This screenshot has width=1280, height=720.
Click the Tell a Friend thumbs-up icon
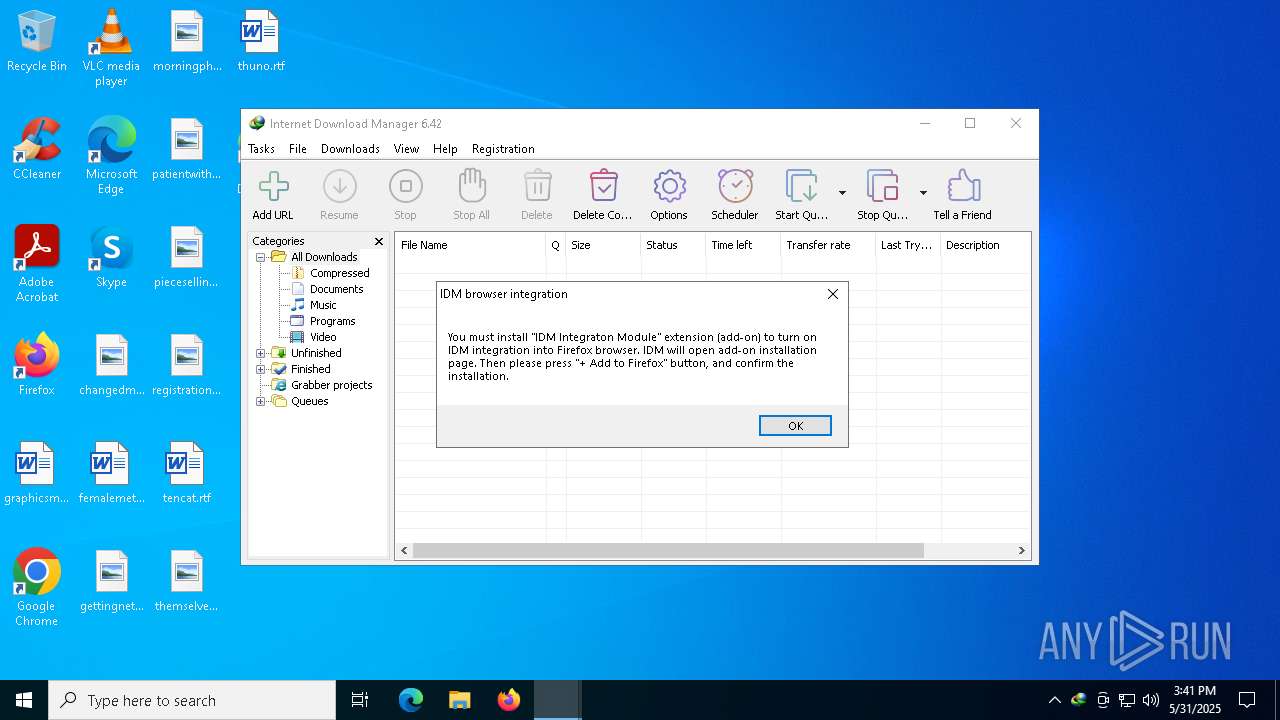click(963, 187)
